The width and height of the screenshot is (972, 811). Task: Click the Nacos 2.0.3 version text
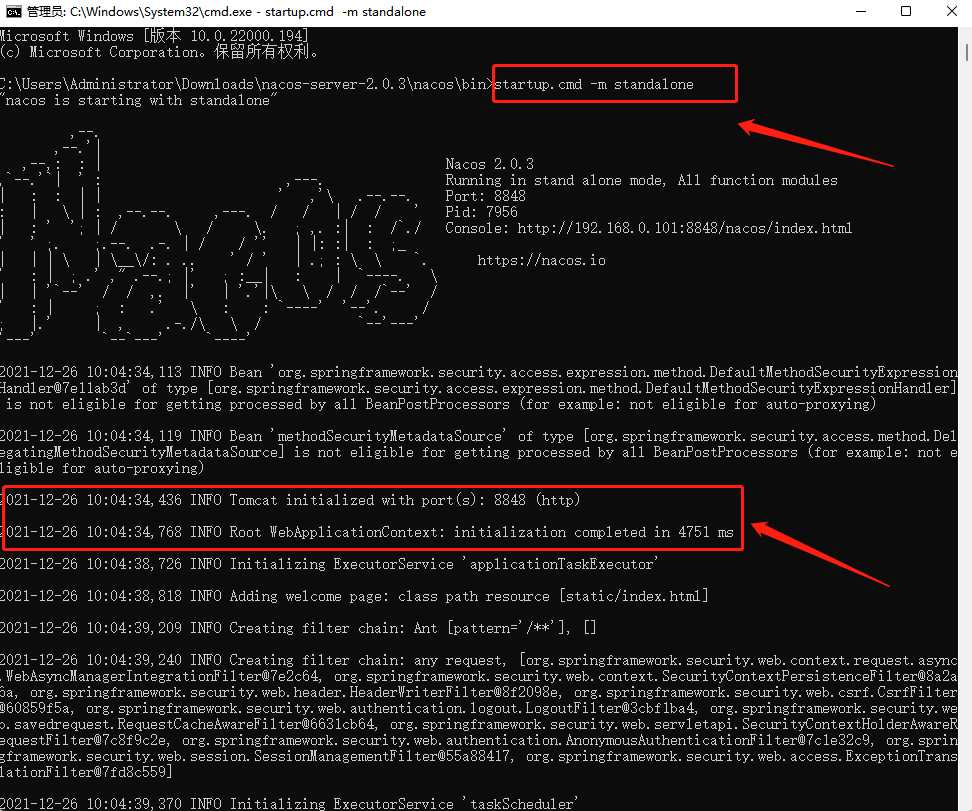pyautogui.click(x=488, y=164)
